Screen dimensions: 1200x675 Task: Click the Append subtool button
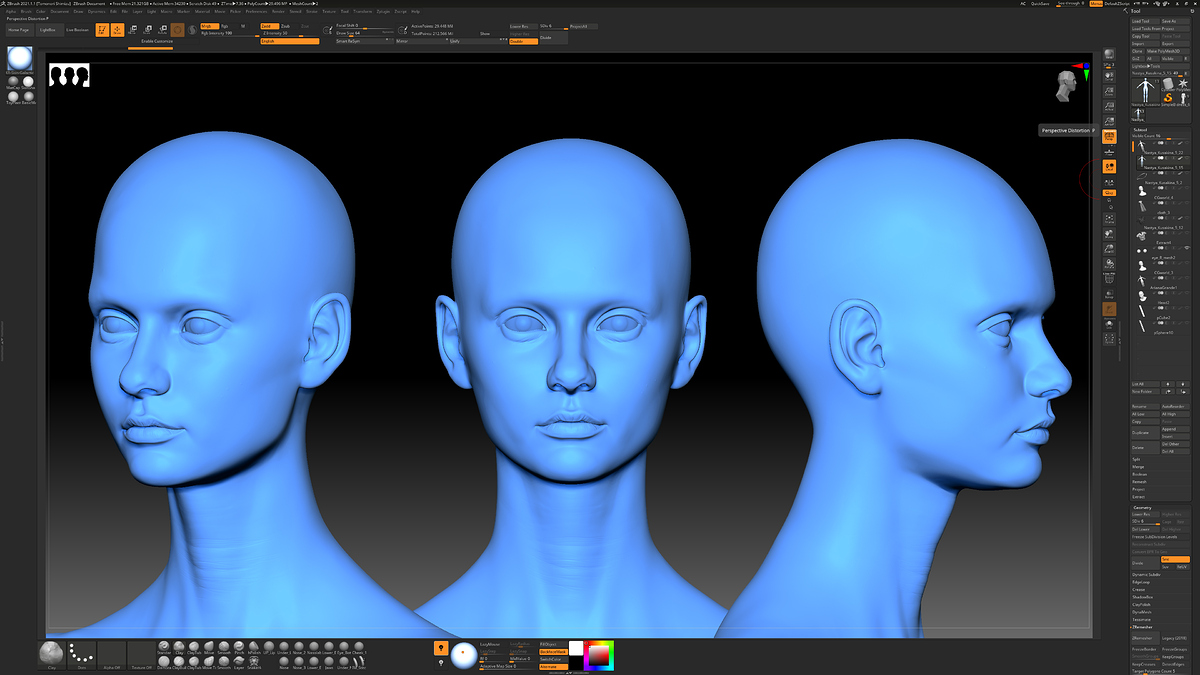click(x=1175, y=429)
